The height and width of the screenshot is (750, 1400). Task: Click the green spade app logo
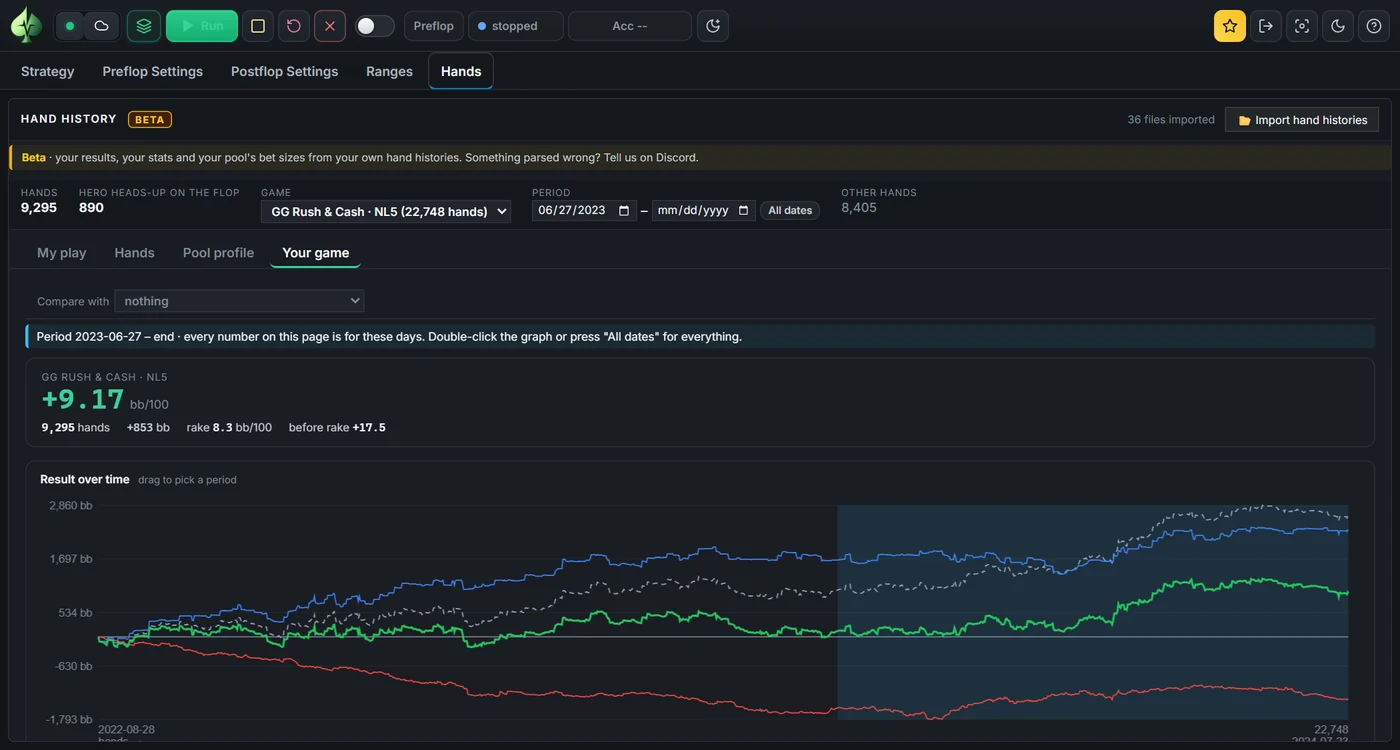[x=26, y=26]
